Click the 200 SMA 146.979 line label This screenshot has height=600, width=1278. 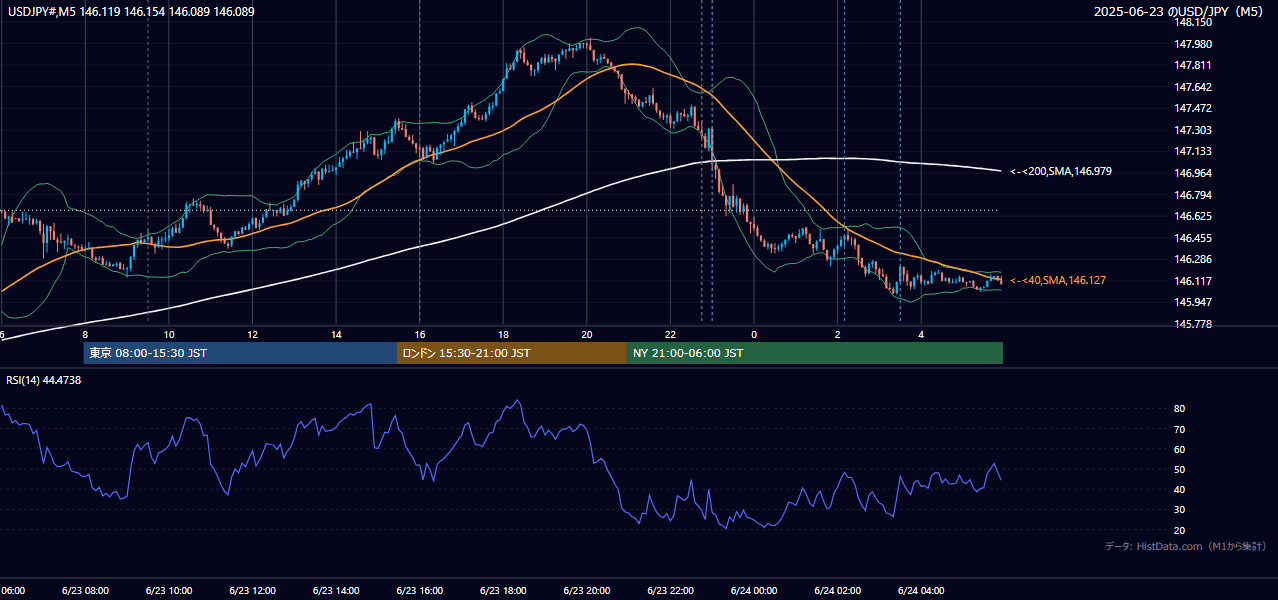click(1061, 172)
